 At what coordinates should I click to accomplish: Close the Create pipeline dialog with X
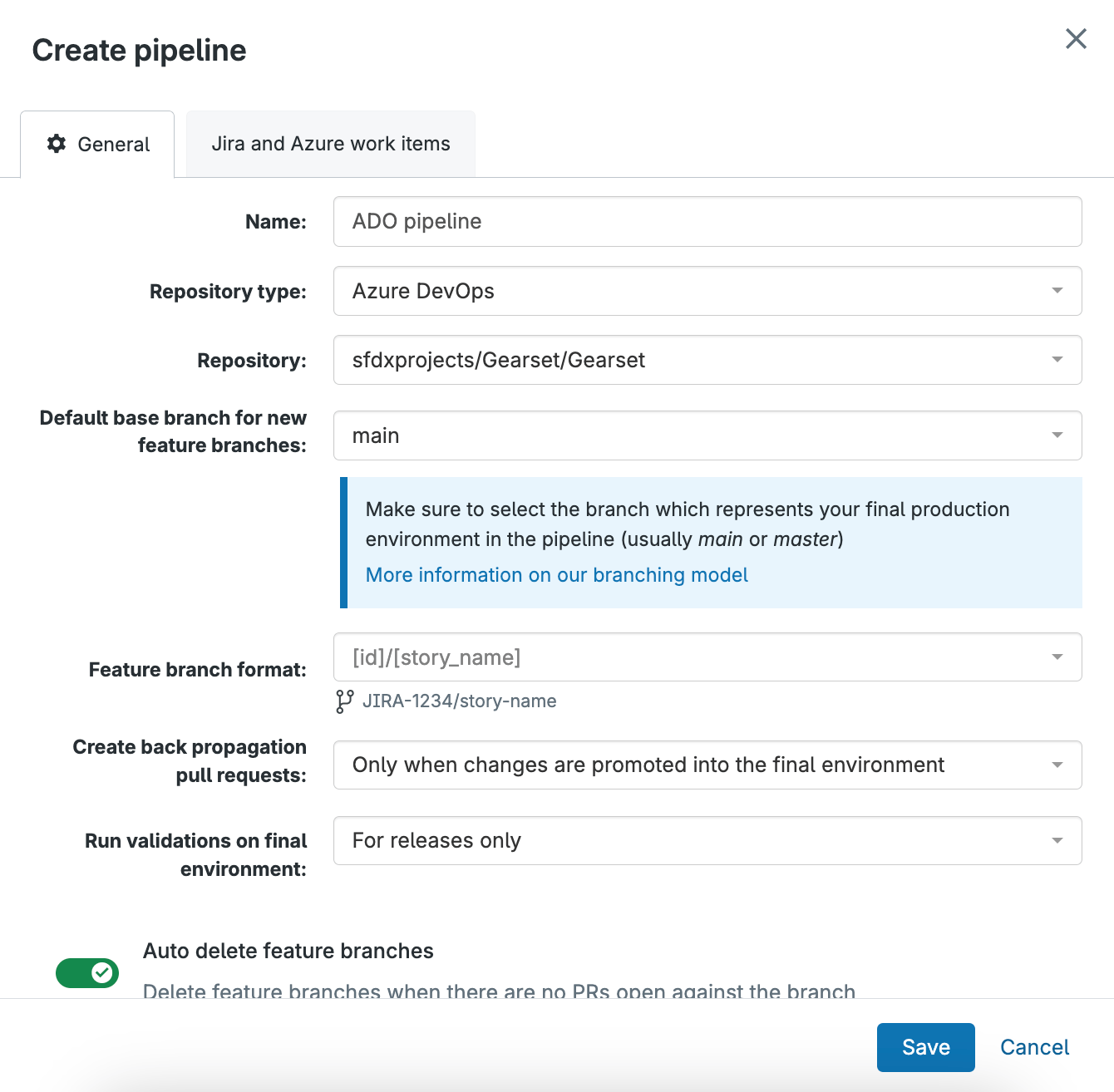pos(1076,38)
